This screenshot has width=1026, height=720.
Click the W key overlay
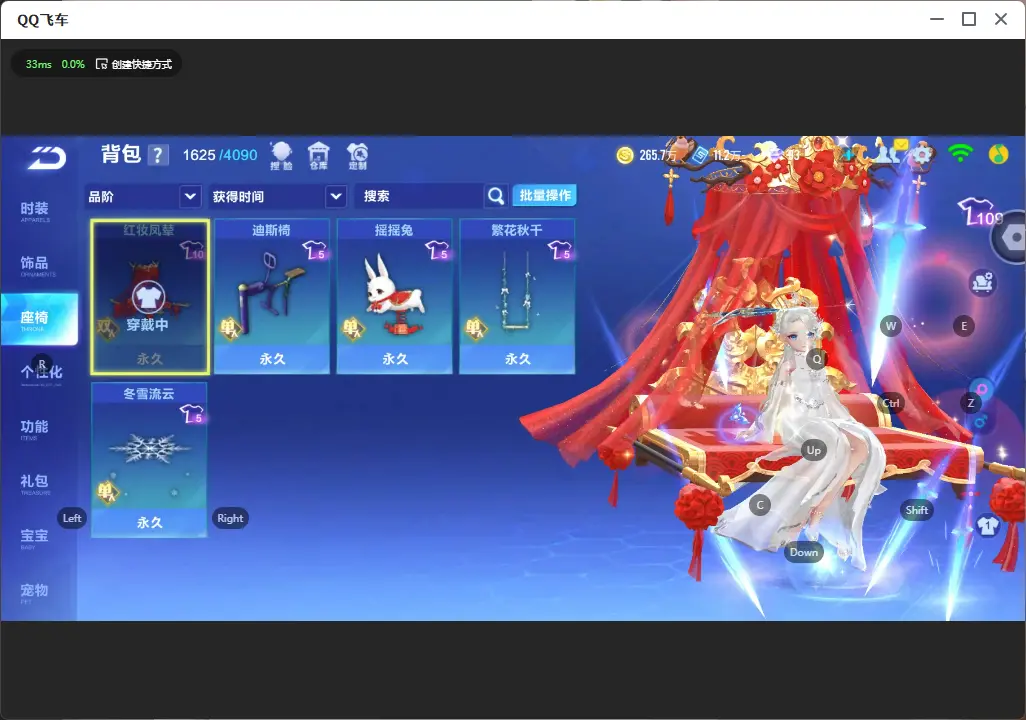891,326
